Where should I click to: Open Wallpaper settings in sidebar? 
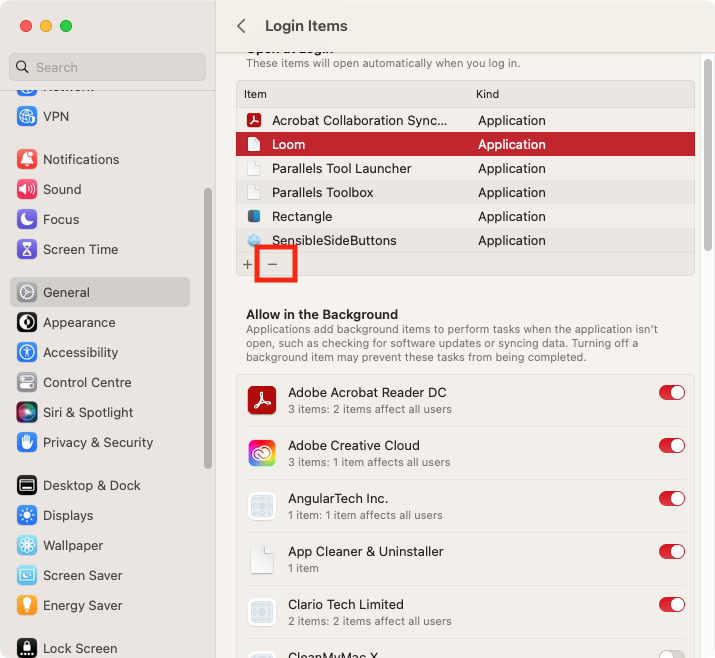click(100, 545)
